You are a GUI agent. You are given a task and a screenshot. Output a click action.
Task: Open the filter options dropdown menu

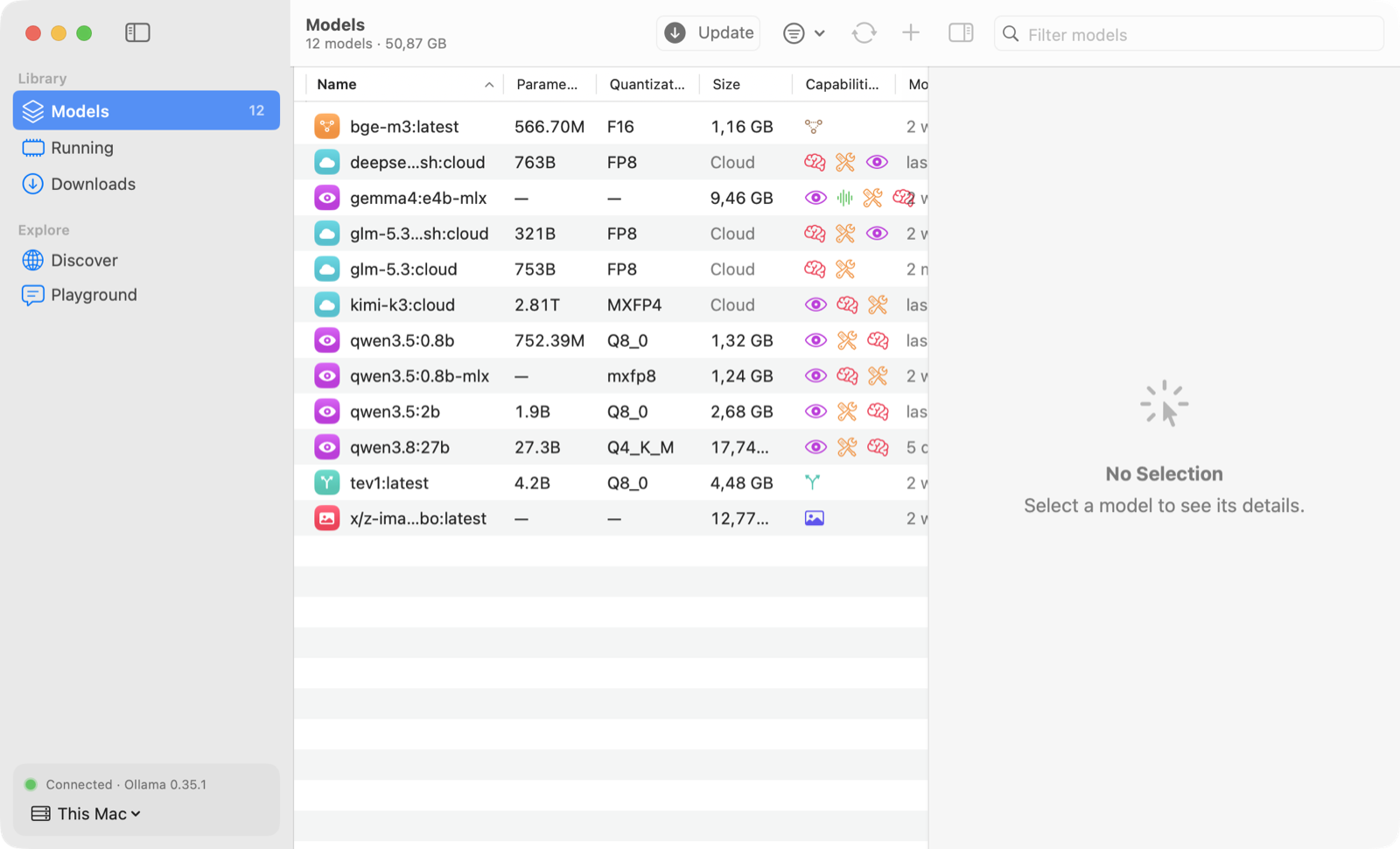point(804,33)
